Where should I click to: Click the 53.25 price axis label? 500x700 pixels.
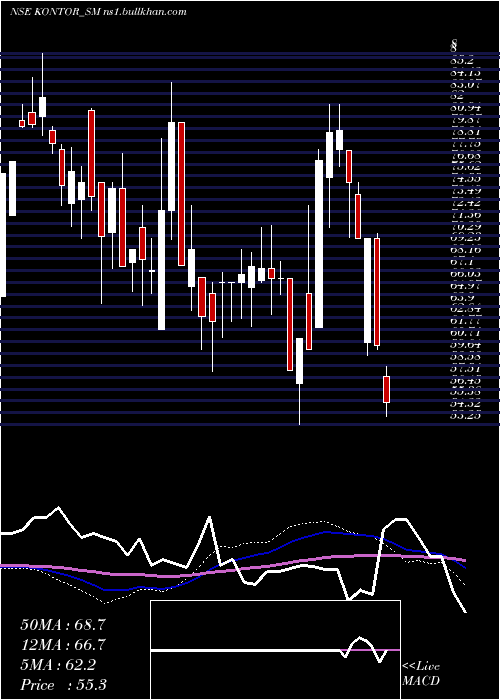tap(466, 416)
